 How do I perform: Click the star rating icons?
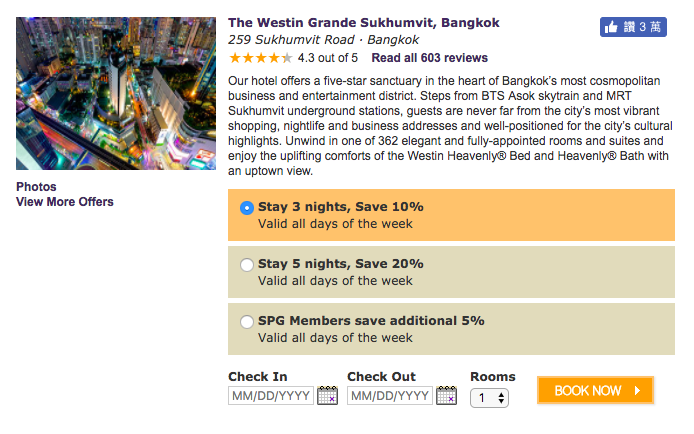[261, 58]
